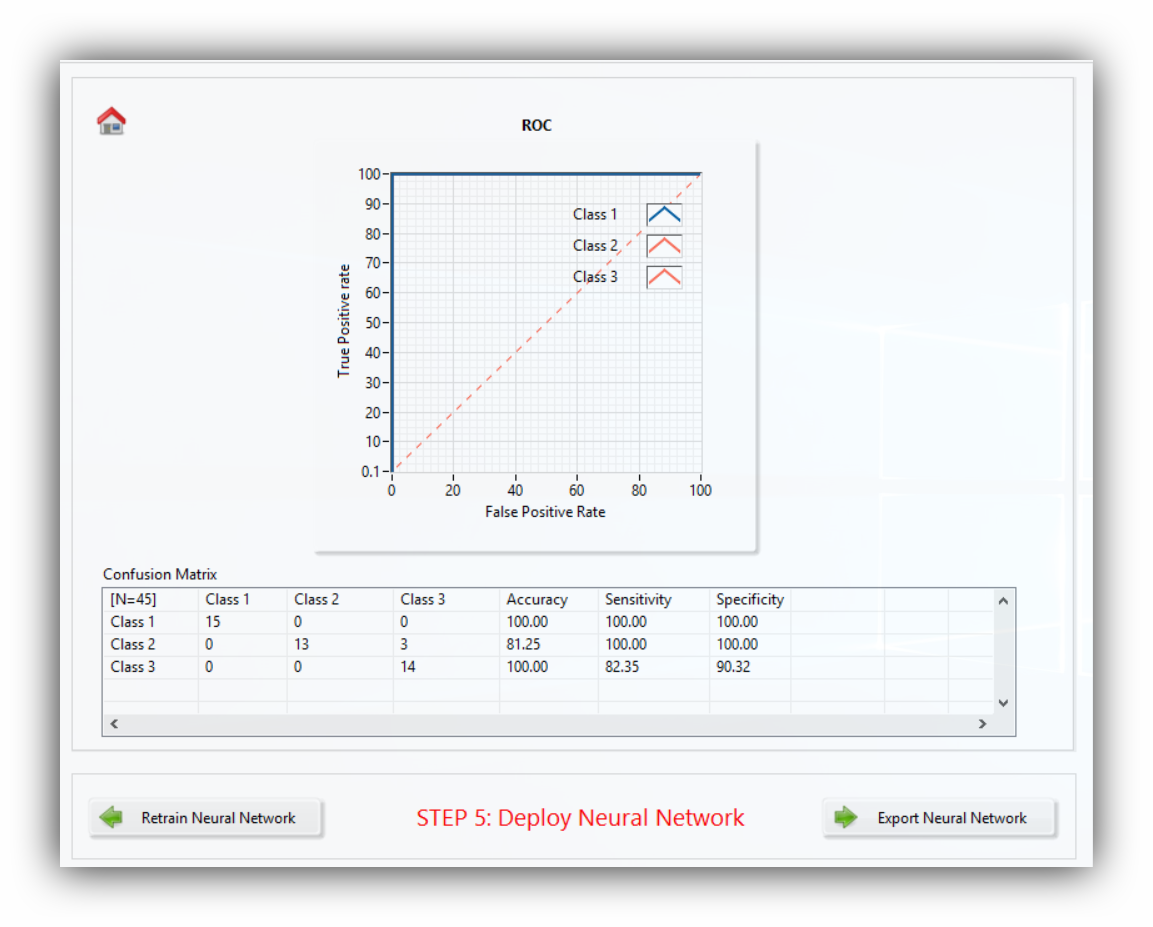Click the Class 3 specificity value 90.32
The height and width of the screenshot is (927, 1153).
pos(733,666)
